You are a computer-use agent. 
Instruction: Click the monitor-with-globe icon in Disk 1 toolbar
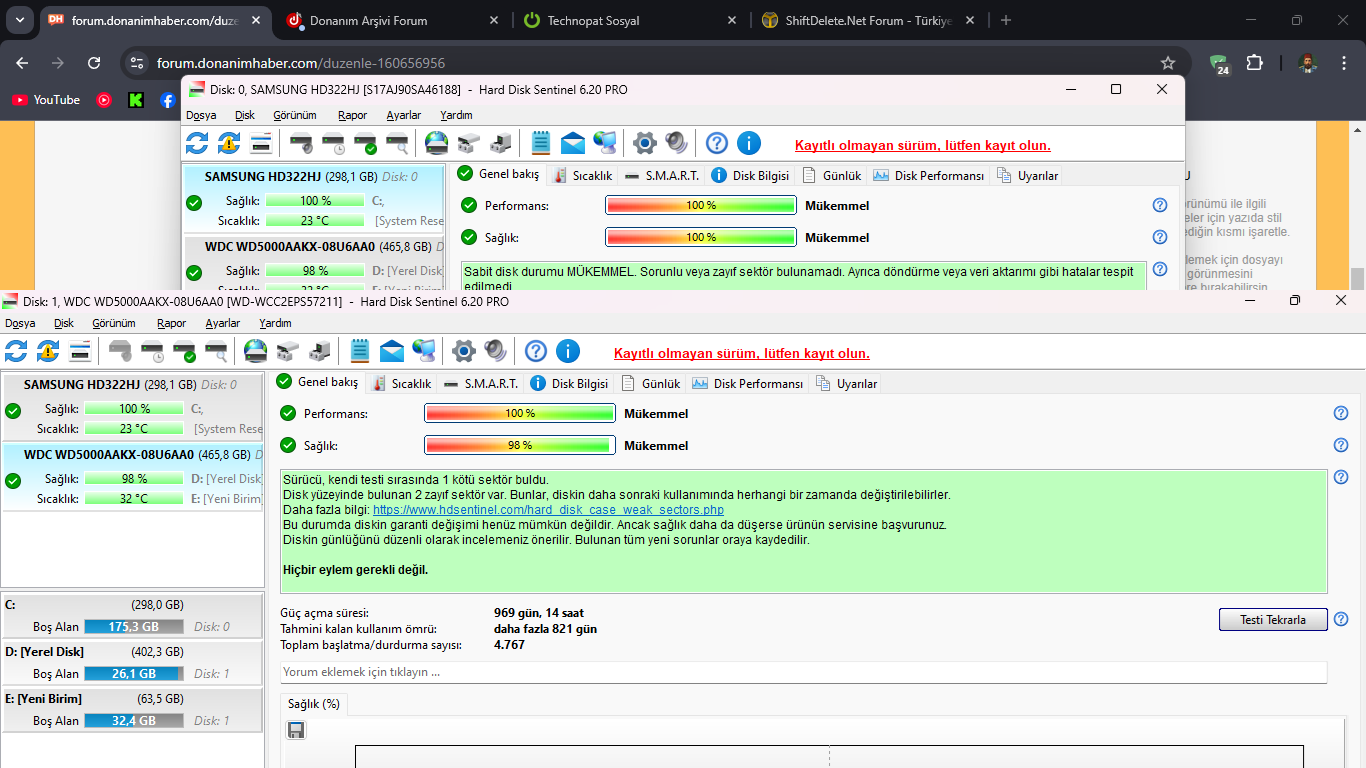424,351
